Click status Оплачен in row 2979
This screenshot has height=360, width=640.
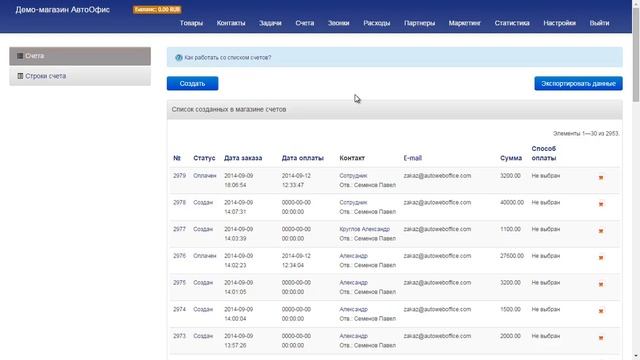(204, 176)
